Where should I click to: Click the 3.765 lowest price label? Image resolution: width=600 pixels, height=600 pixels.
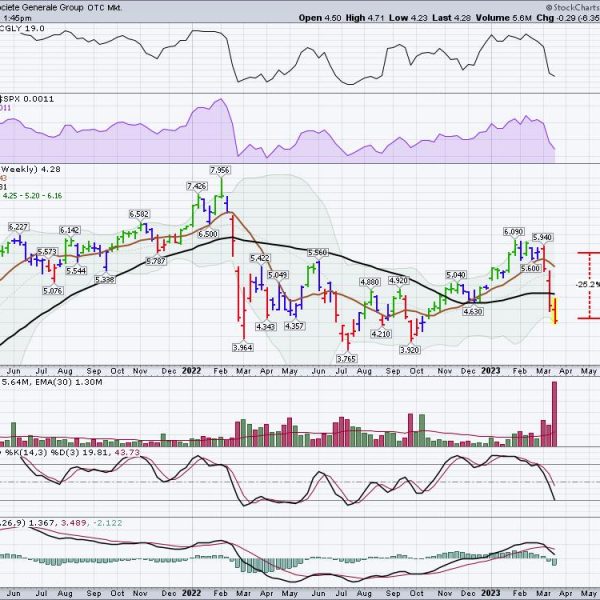347,359
